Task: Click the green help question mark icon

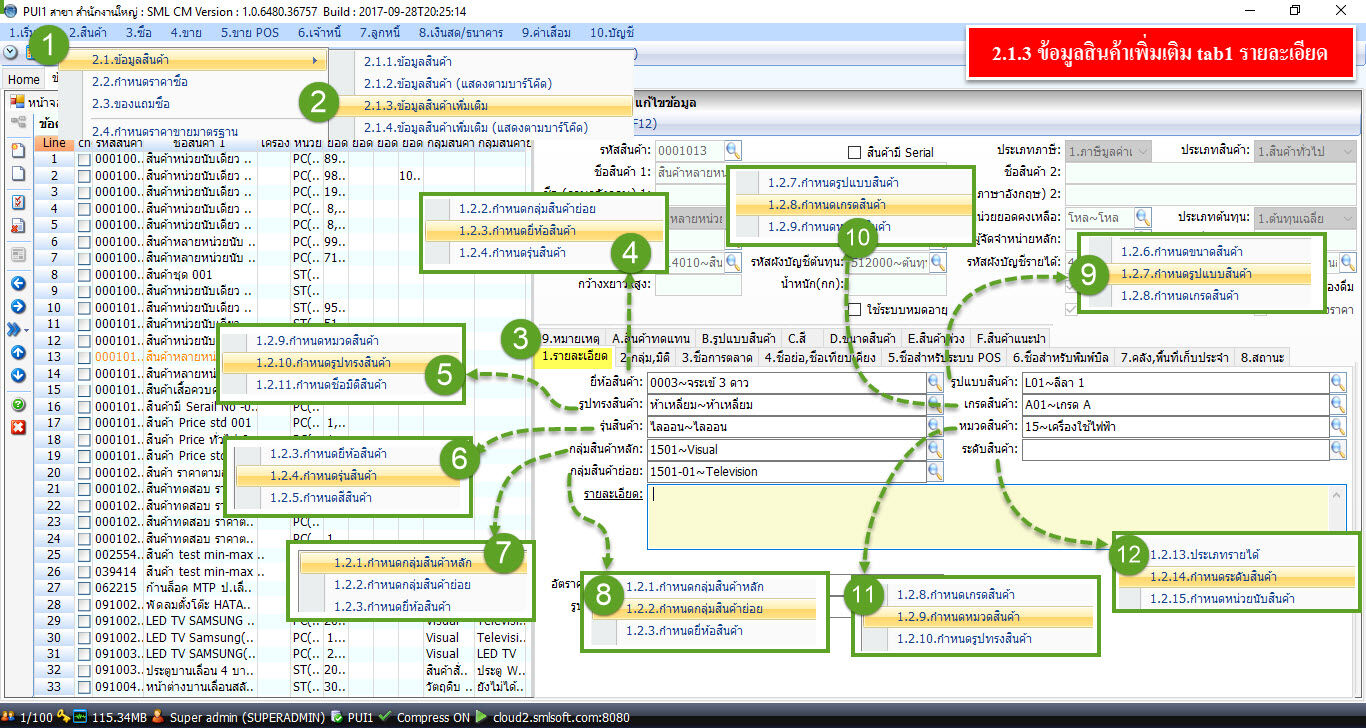Action: [18, 405]
